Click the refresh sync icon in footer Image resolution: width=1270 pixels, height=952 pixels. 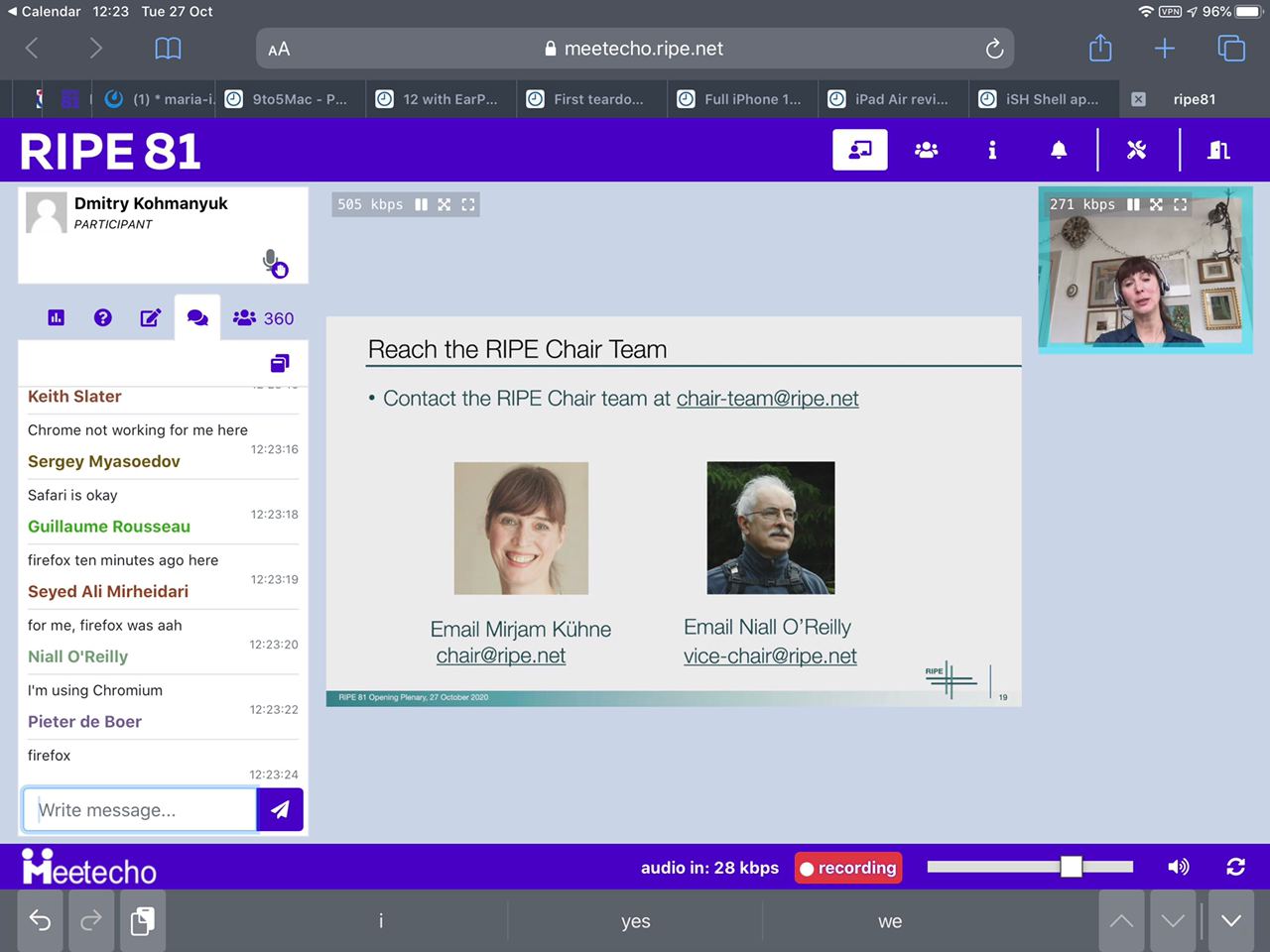1235,867
